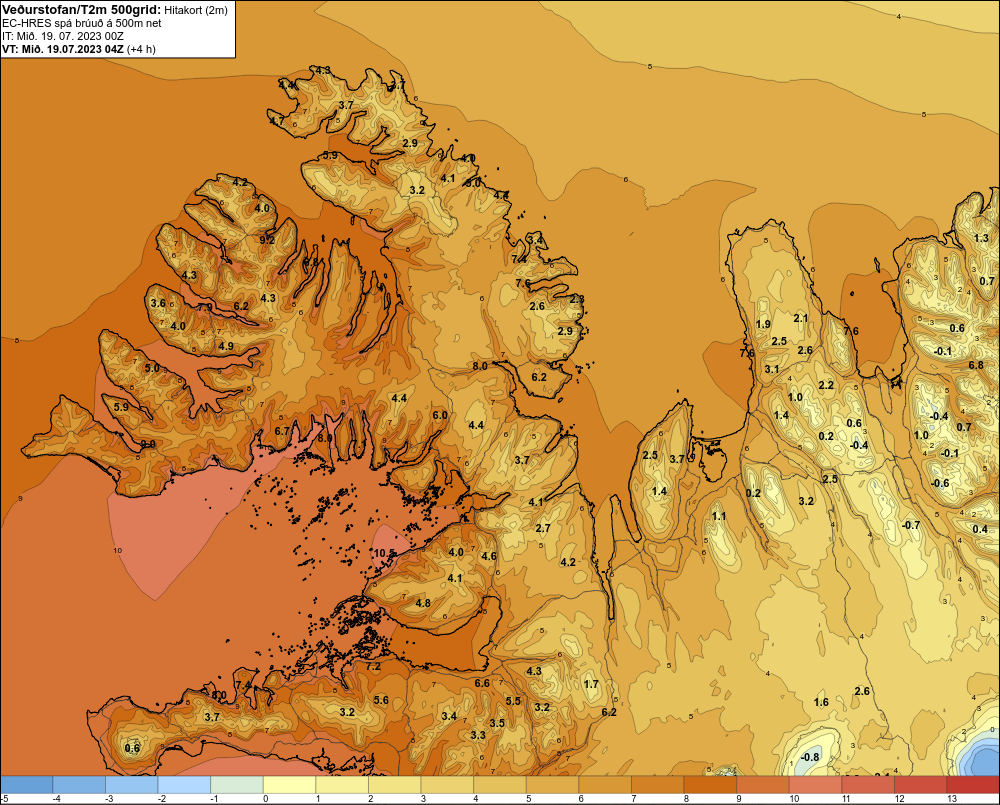
Task: Click the 10.5 temperature value on the map
Action: pyautogui.click(x=385, y=553)
